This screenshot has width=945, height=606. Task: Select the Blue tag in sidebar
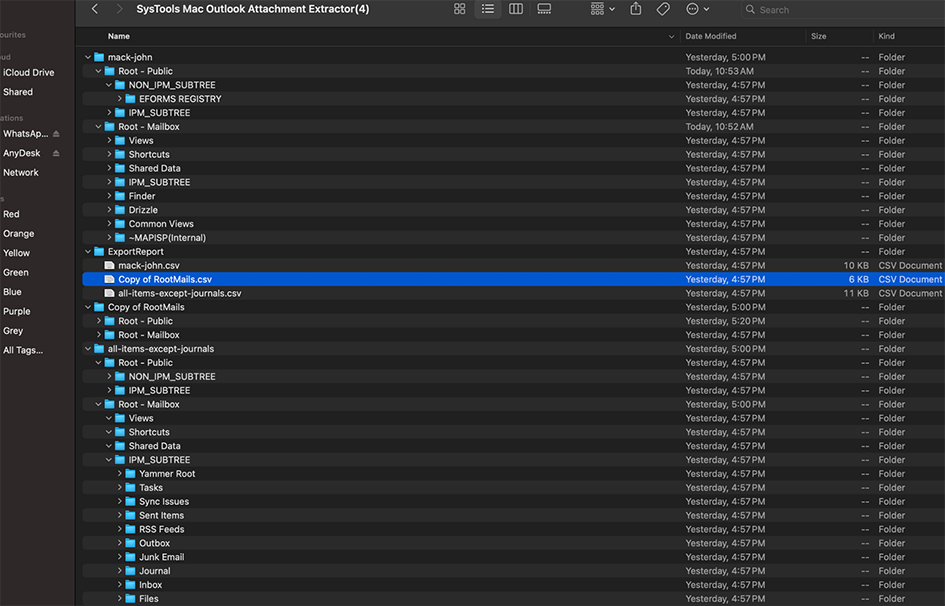click(x=12, y=292)
